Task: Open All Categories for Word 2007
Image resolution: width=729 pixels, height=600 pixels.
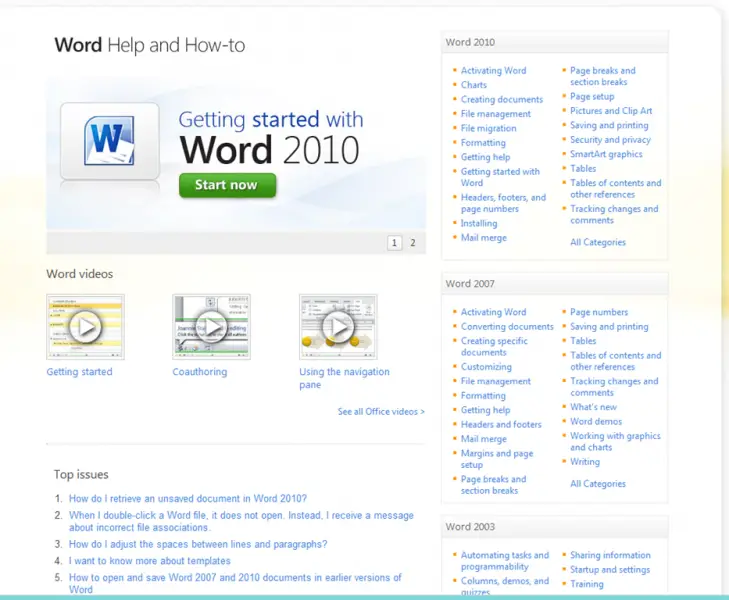Action: pyautogui.click(x=598, y=484)
